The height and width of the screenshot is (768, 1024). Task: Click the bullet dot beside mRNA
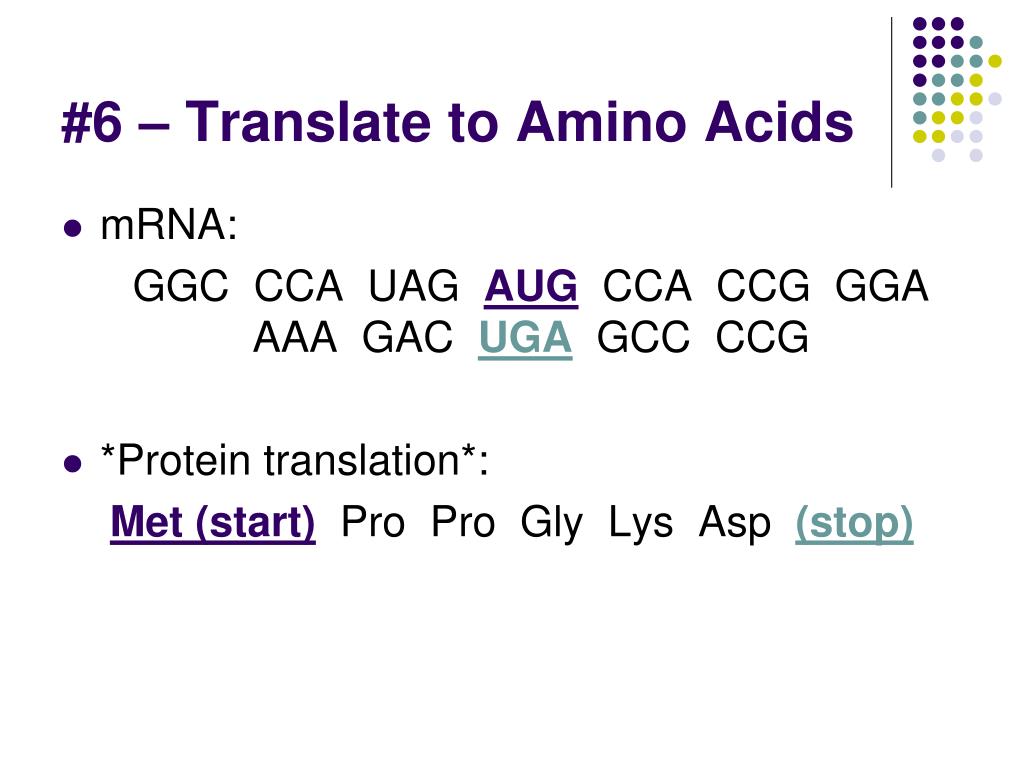click(72, 229)
